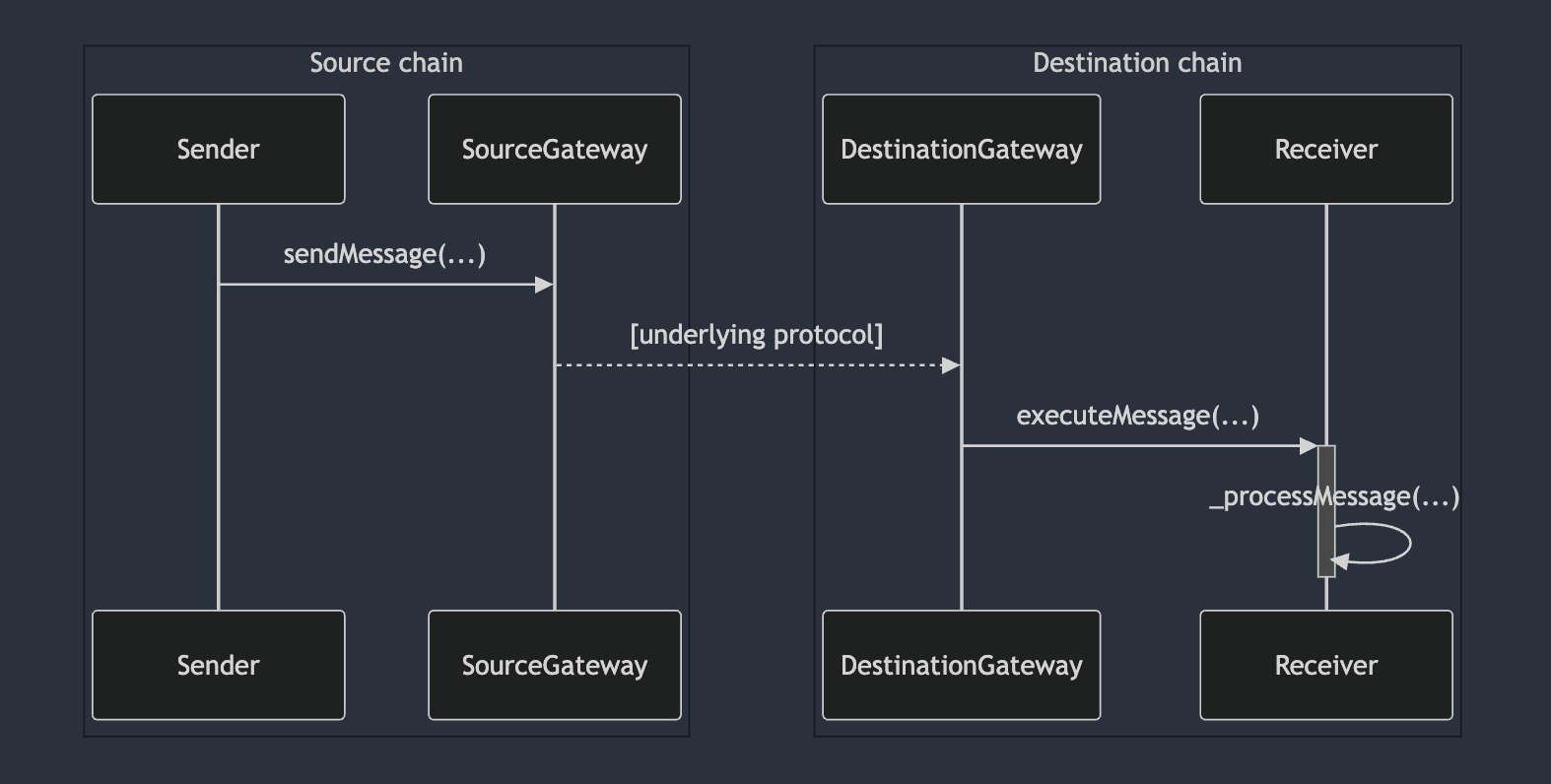Select the executeMessage(...) message label
Screen dimensions: 1551x784
click(x=1137, y=416)
